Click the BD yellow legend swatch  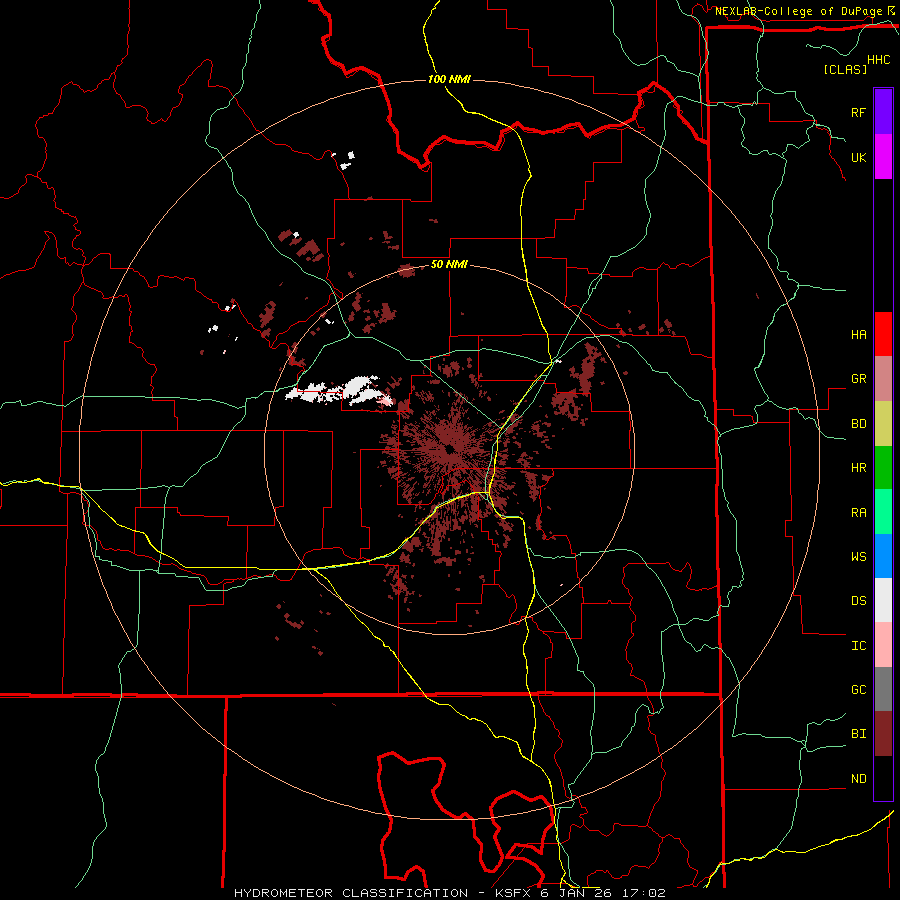883,424
